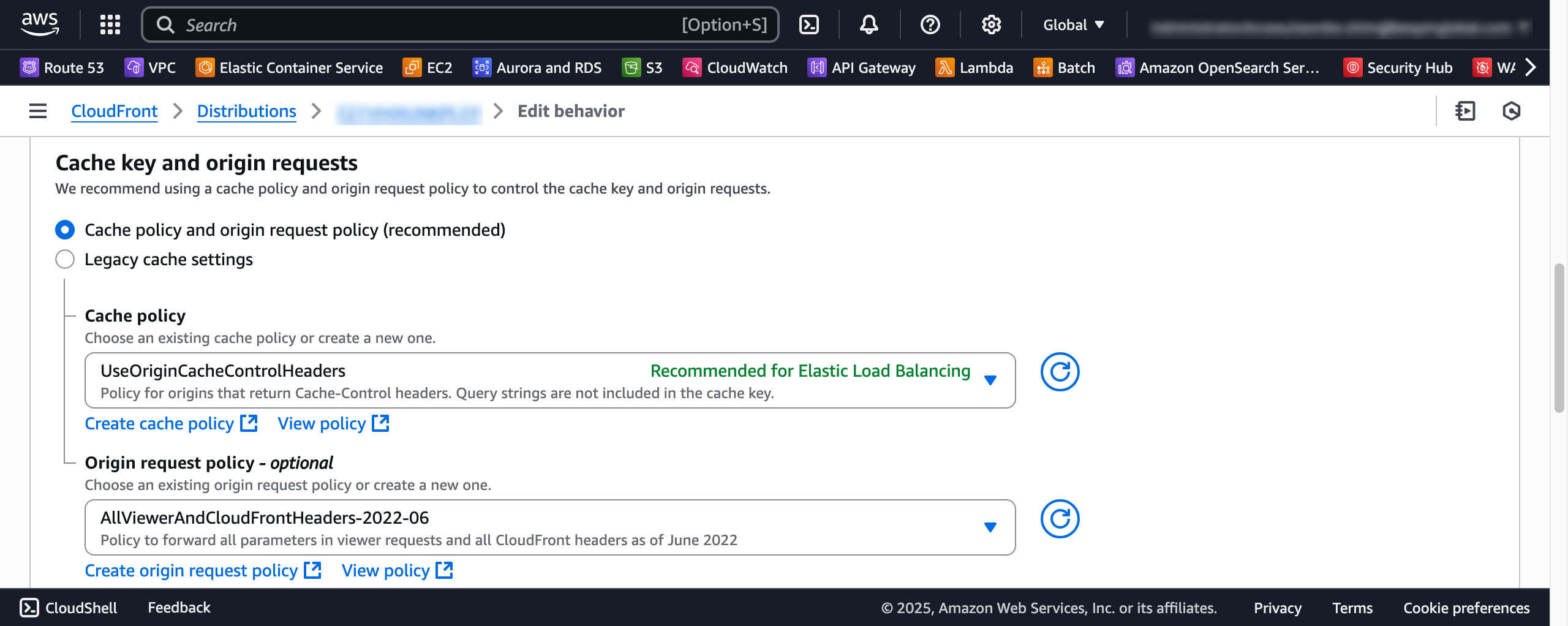This screenshot has width=1568, height=626.
Task: Show more favorites with right chevron
Action: (1530, 67)
